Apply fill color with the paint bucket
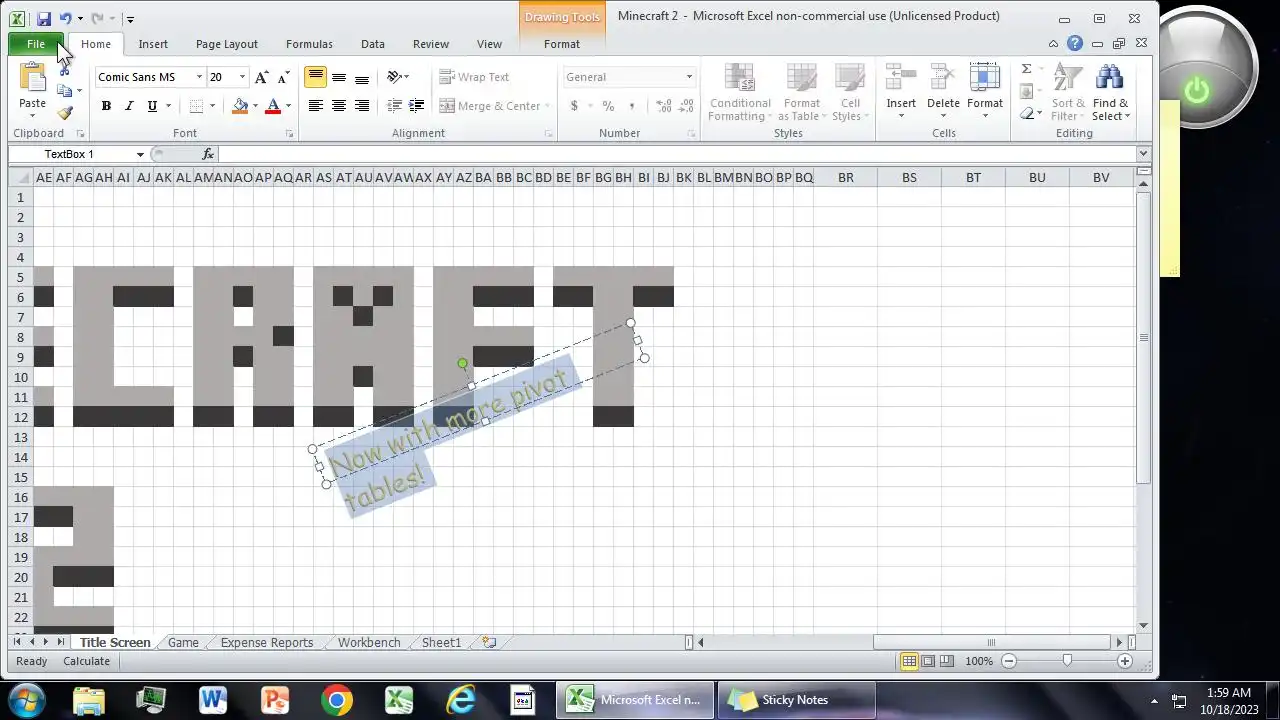The width and height of the screenshot is (1280, 720). click(239, 106)
